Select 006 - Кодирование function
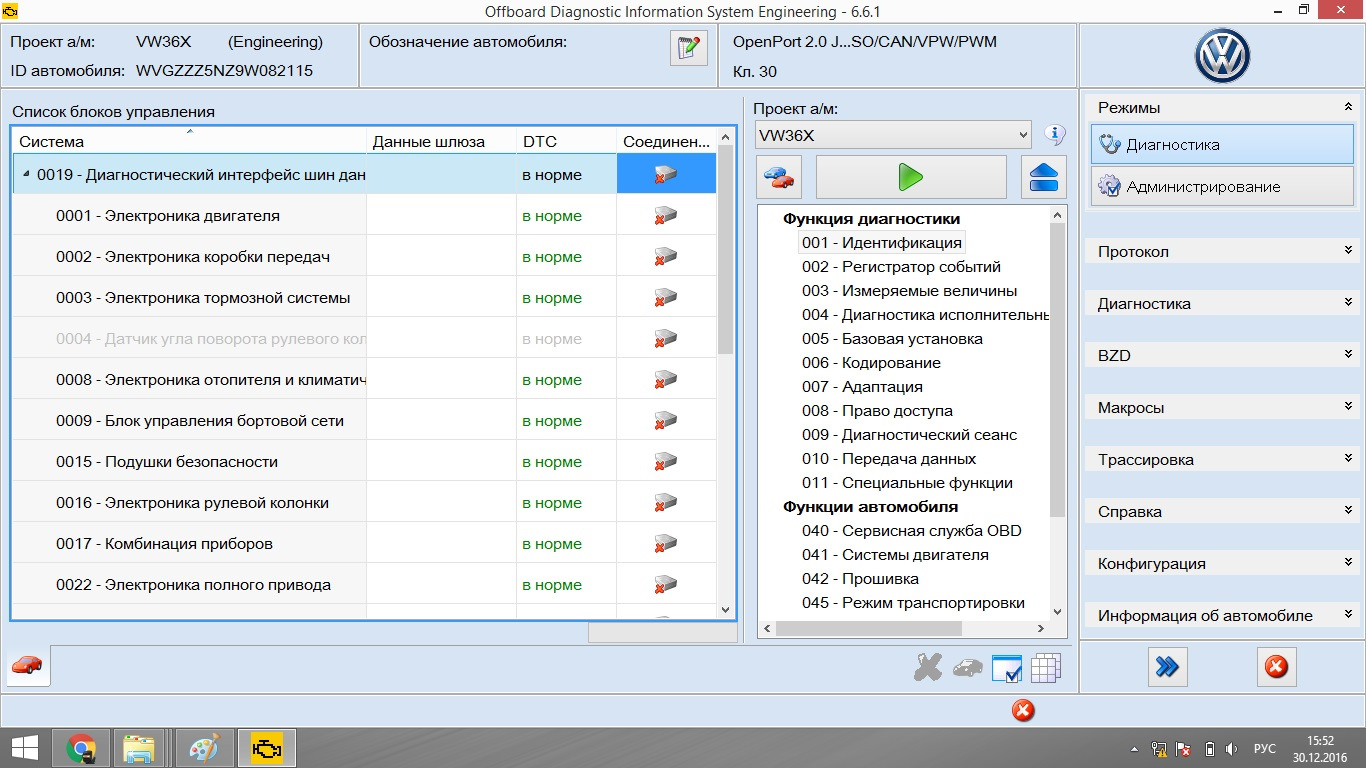The image size is (1366, 768). (871, 363)
